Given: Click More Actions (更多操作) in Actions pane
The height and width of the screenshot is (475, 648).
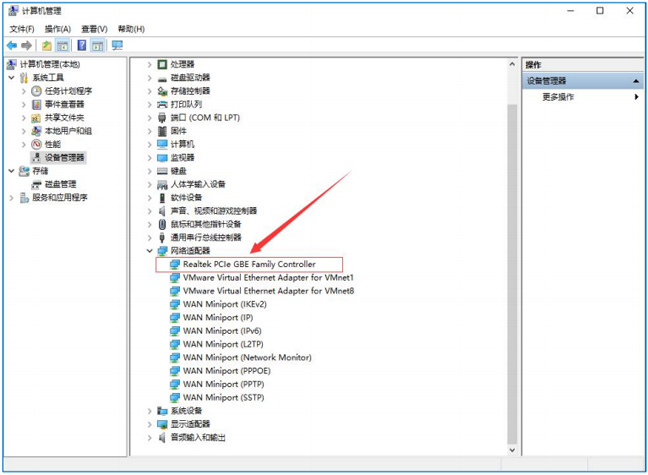Looking at the screenshot, I should 558,97.
